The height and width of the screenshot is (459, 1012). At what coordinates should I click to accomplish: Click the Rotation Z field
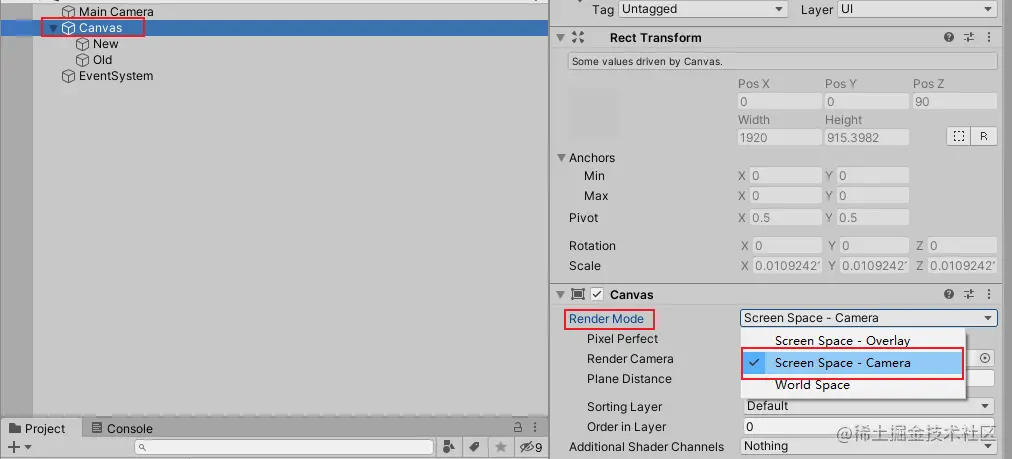tap(962, 246)
